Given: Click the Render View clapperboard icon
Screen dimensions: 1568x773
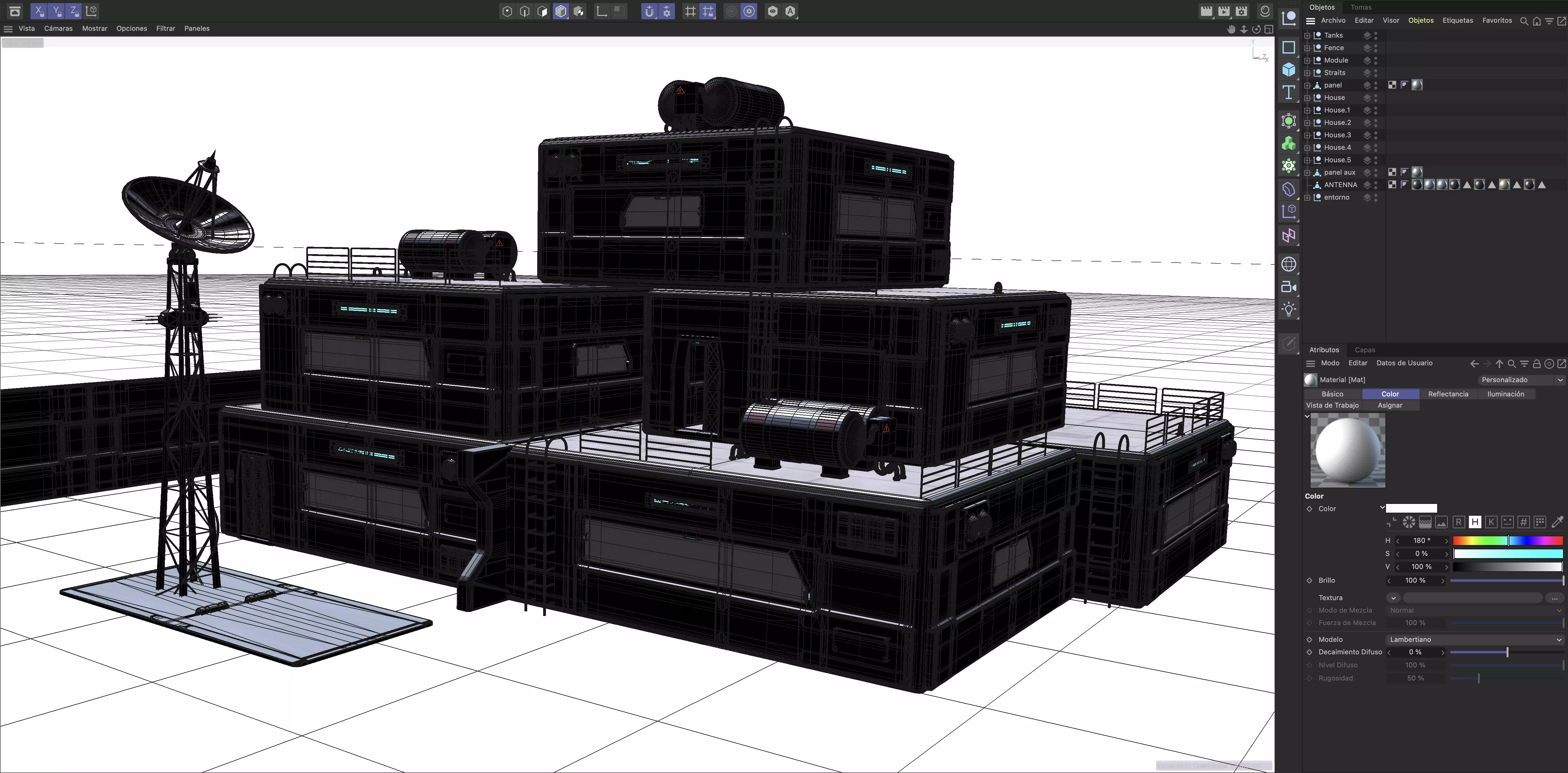Looking at the screenshot, I should click(x=1206, y=11).
